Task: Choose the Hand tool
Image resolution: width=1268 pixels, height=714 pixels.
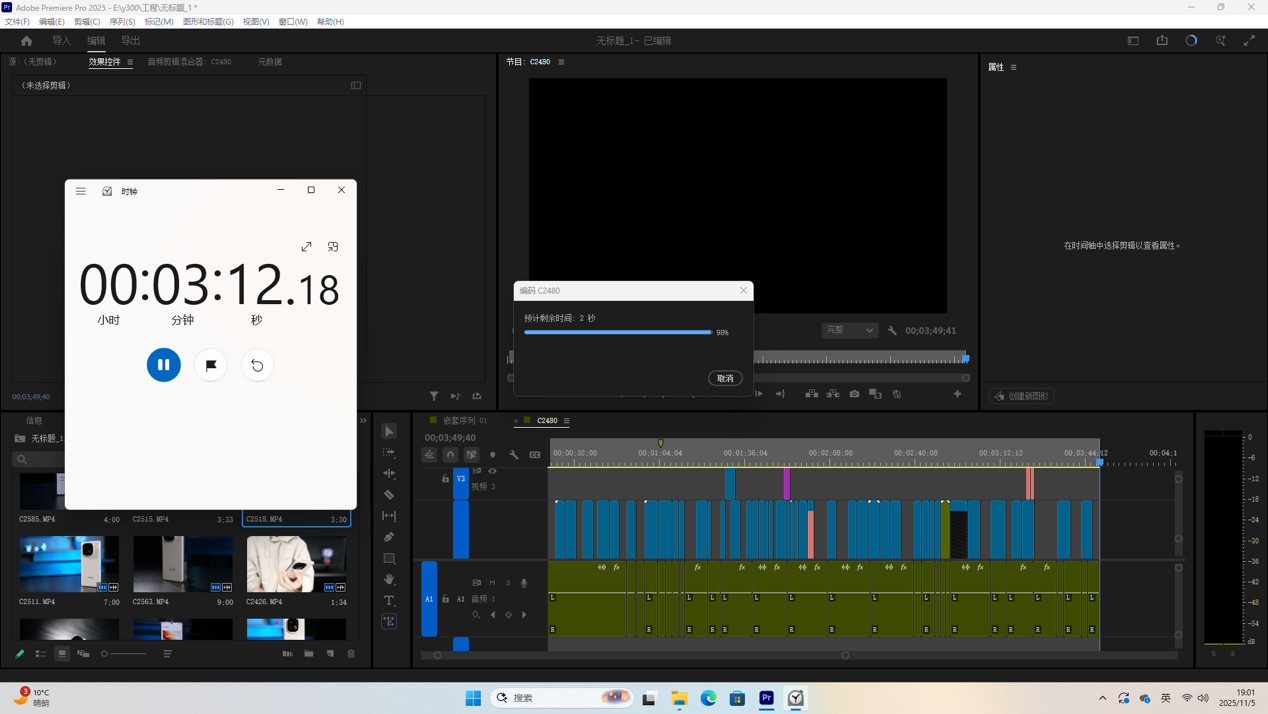Action: tap(389, 580)
